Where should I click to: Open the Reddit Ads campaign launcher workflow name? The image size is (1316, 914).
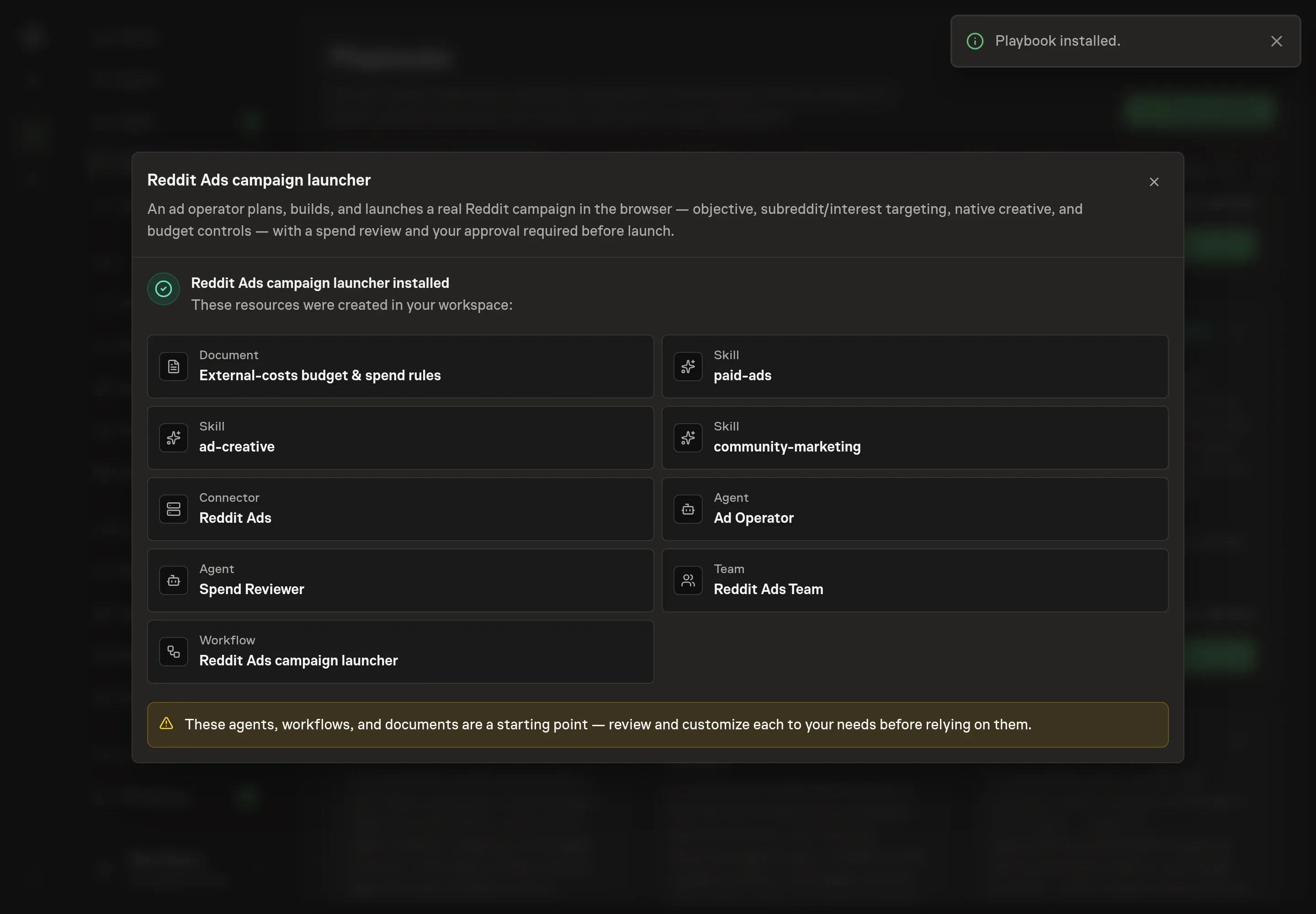(x=298, y=661)
